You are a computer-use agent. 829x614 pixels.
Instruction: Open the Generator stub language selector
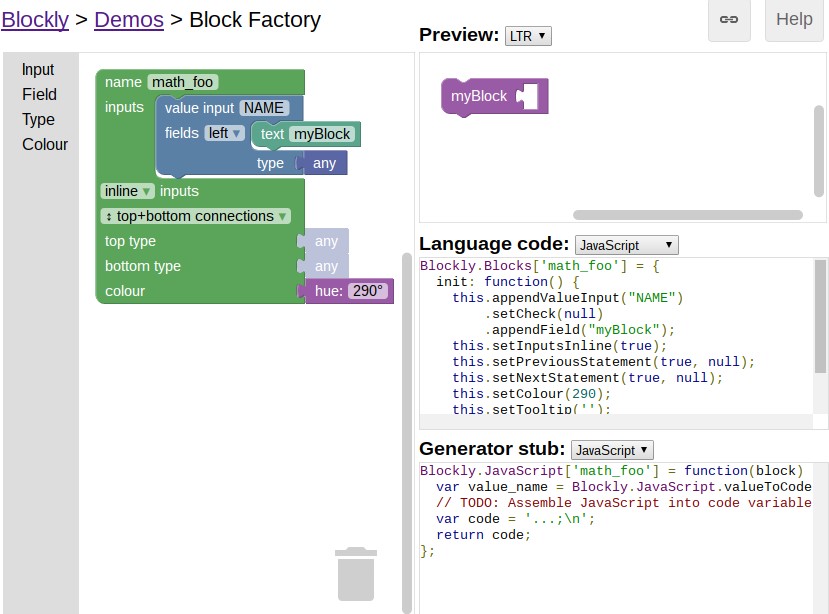point(611,449)
